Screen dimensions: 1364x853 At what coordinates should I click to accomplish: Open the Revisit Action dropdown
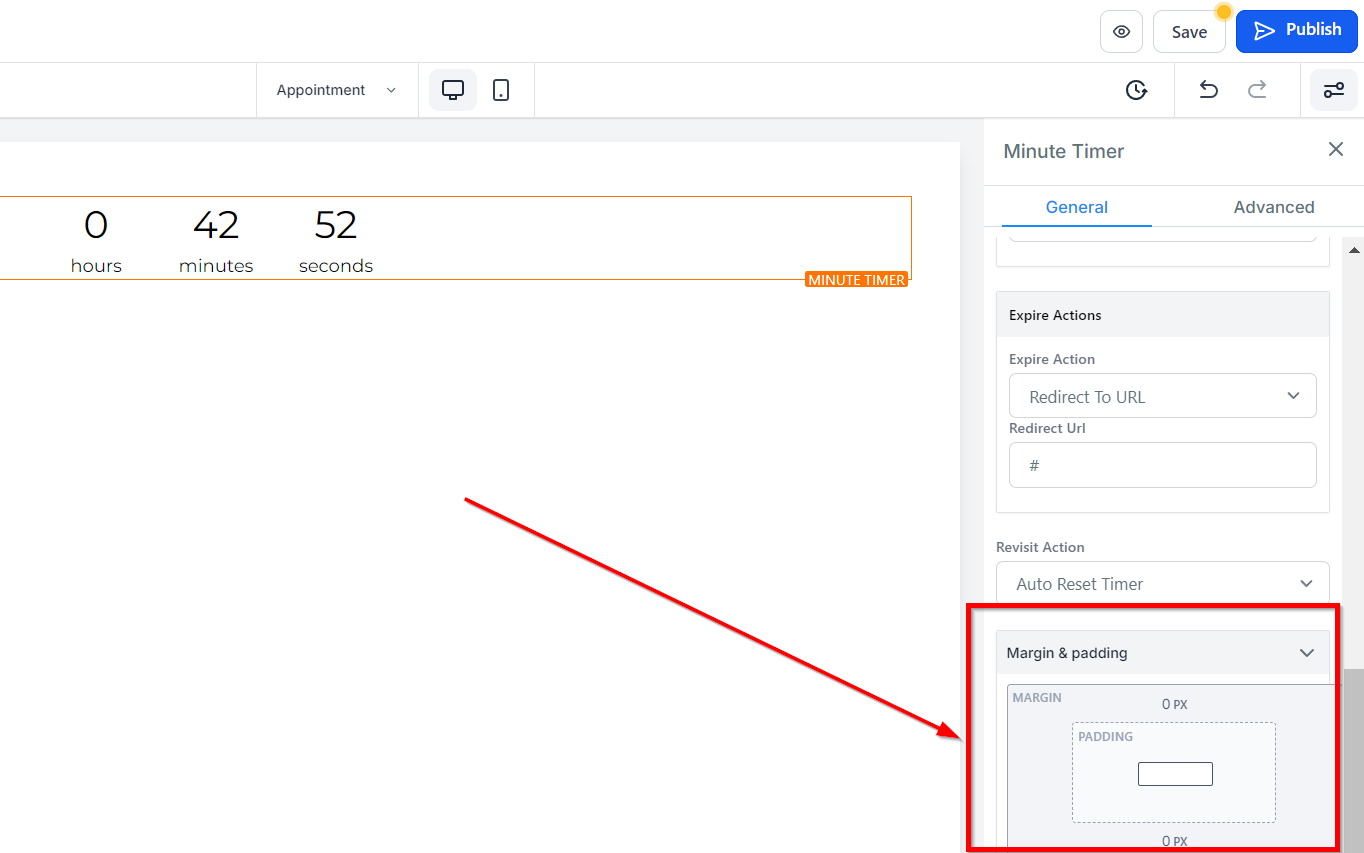pos(1162,583)
